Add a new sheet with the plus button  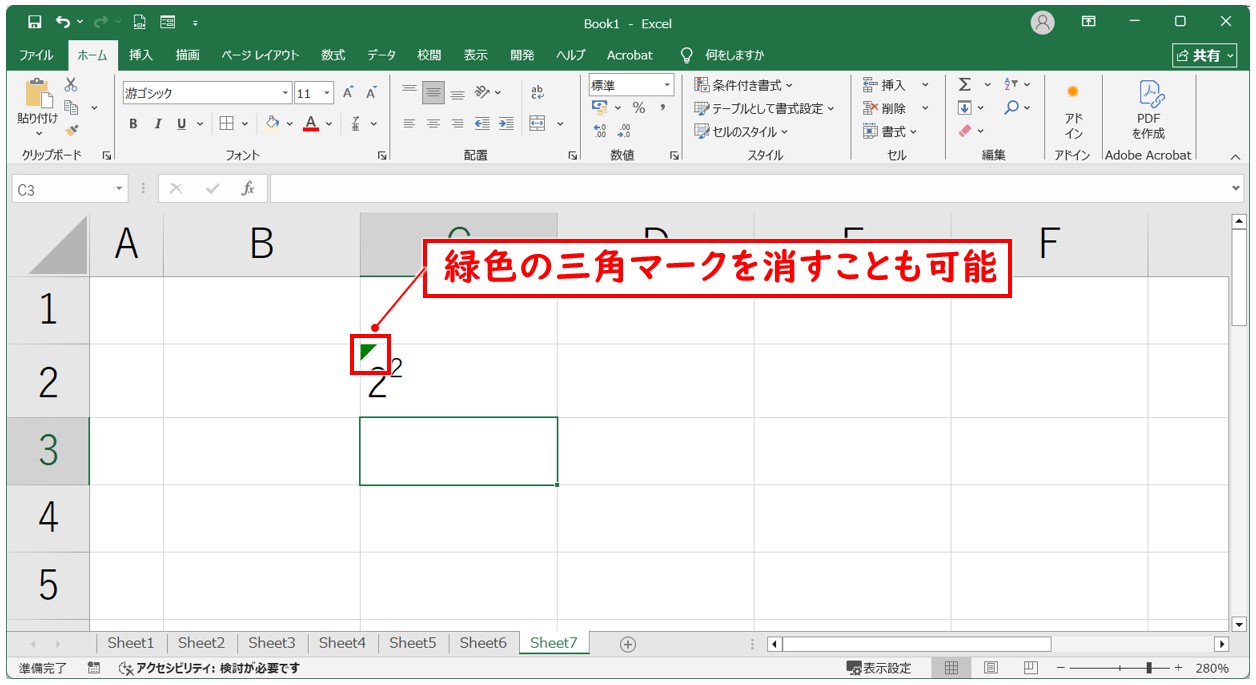[628, 644]
